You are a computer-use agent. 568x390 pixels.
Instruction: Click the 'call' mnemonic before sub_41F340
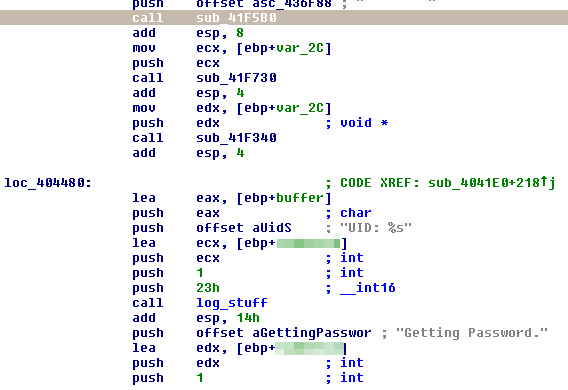pyautogui.click(x=148, y=138)
